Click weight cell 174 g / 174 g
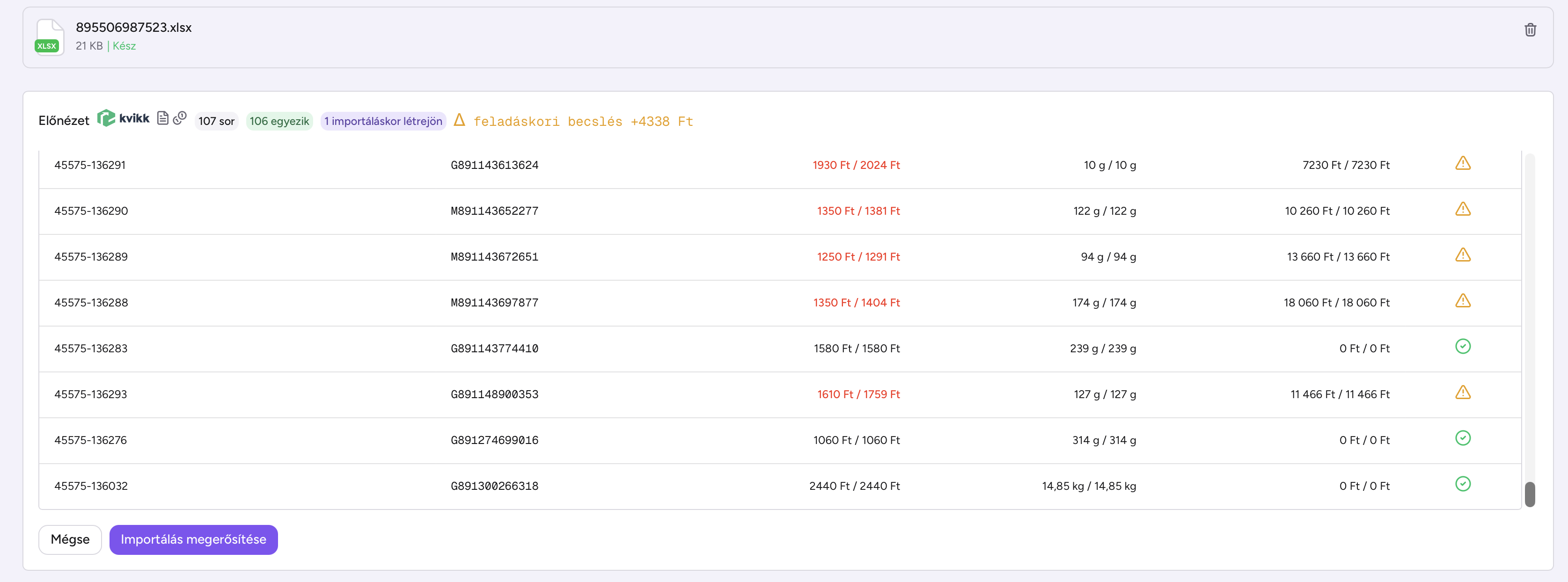The image size is (1568, 582). tap(1104, 303)
